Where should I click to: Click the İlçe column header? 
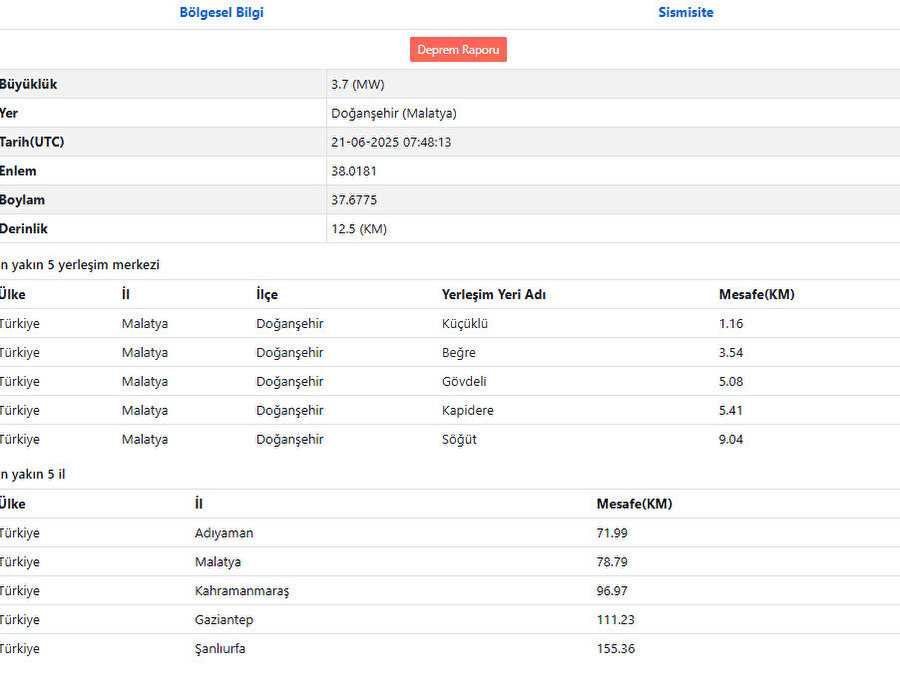click(267, 295)
